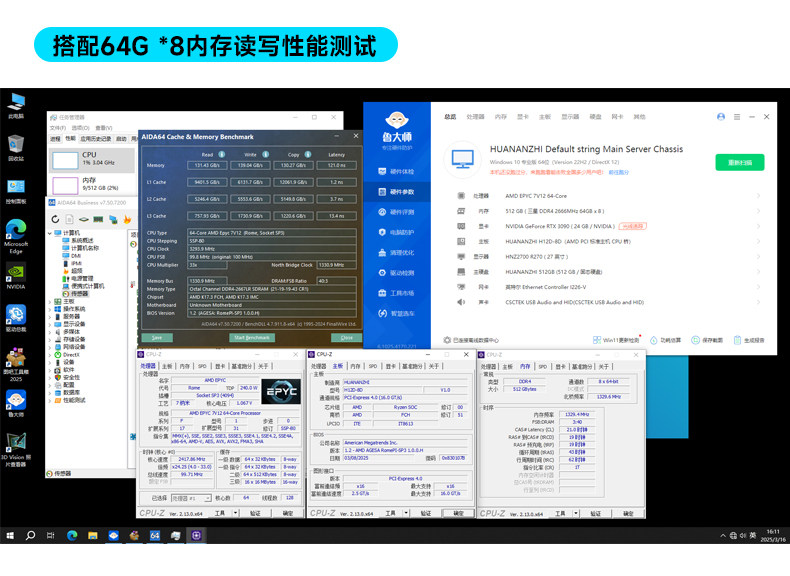The width and height of the screenshot is (790, 576).
Task: Open 工具市场 in Lu Dashi sidebar
Action: point(397,293)
